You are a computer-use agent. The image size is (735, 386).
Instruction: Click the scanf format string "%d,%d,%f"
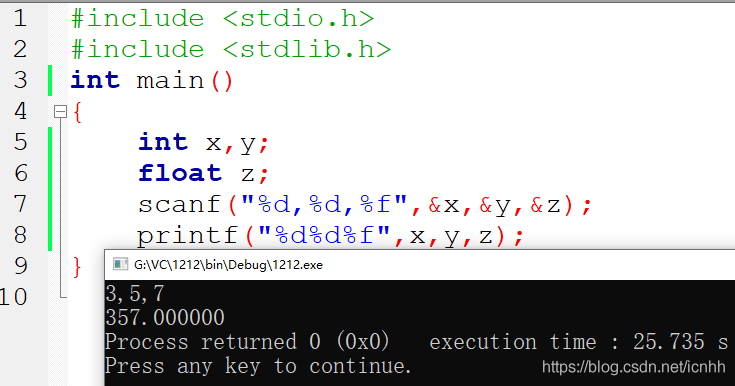[324, 204]
